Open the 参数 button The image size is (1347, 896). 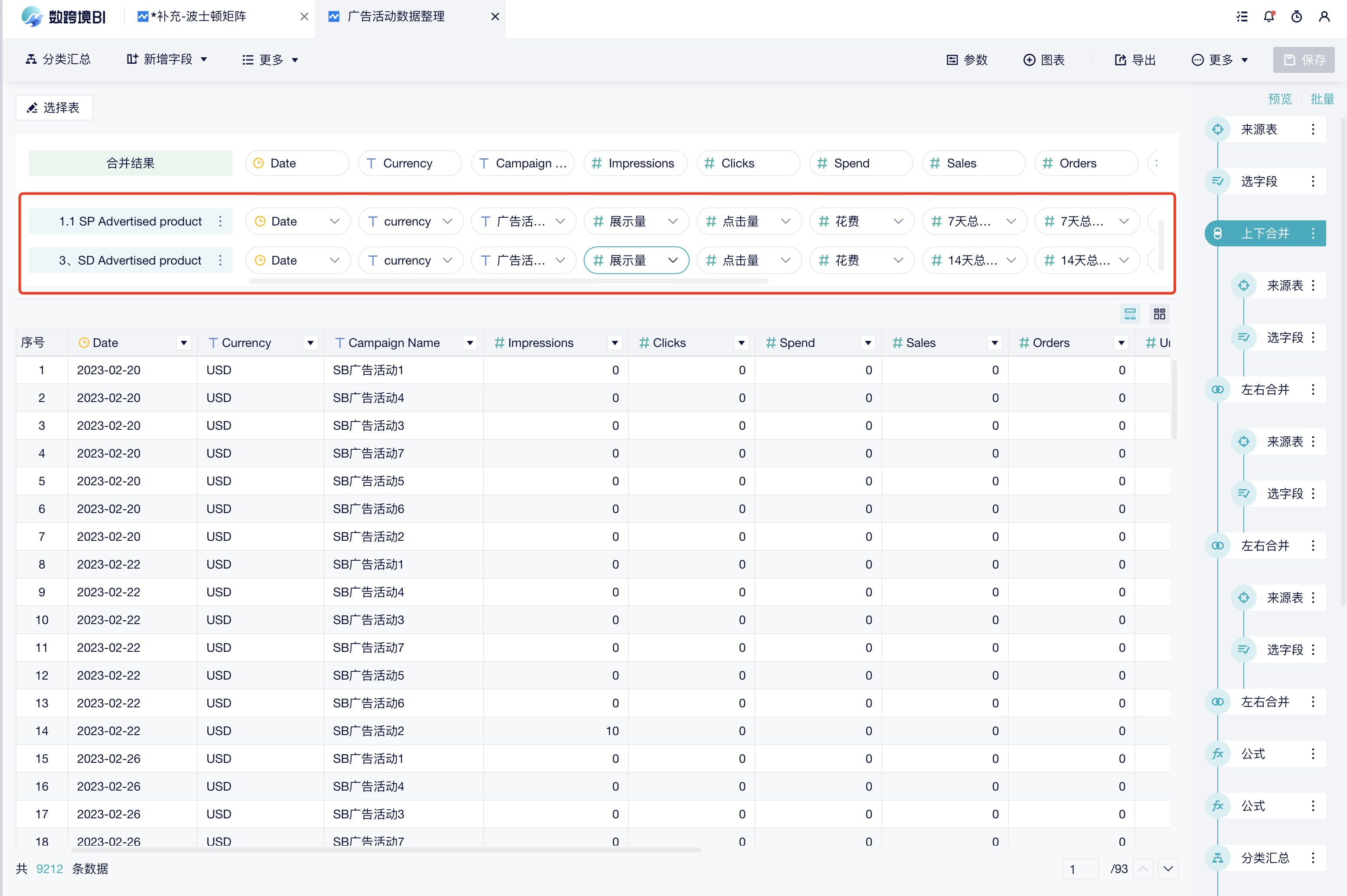(967, 59)
